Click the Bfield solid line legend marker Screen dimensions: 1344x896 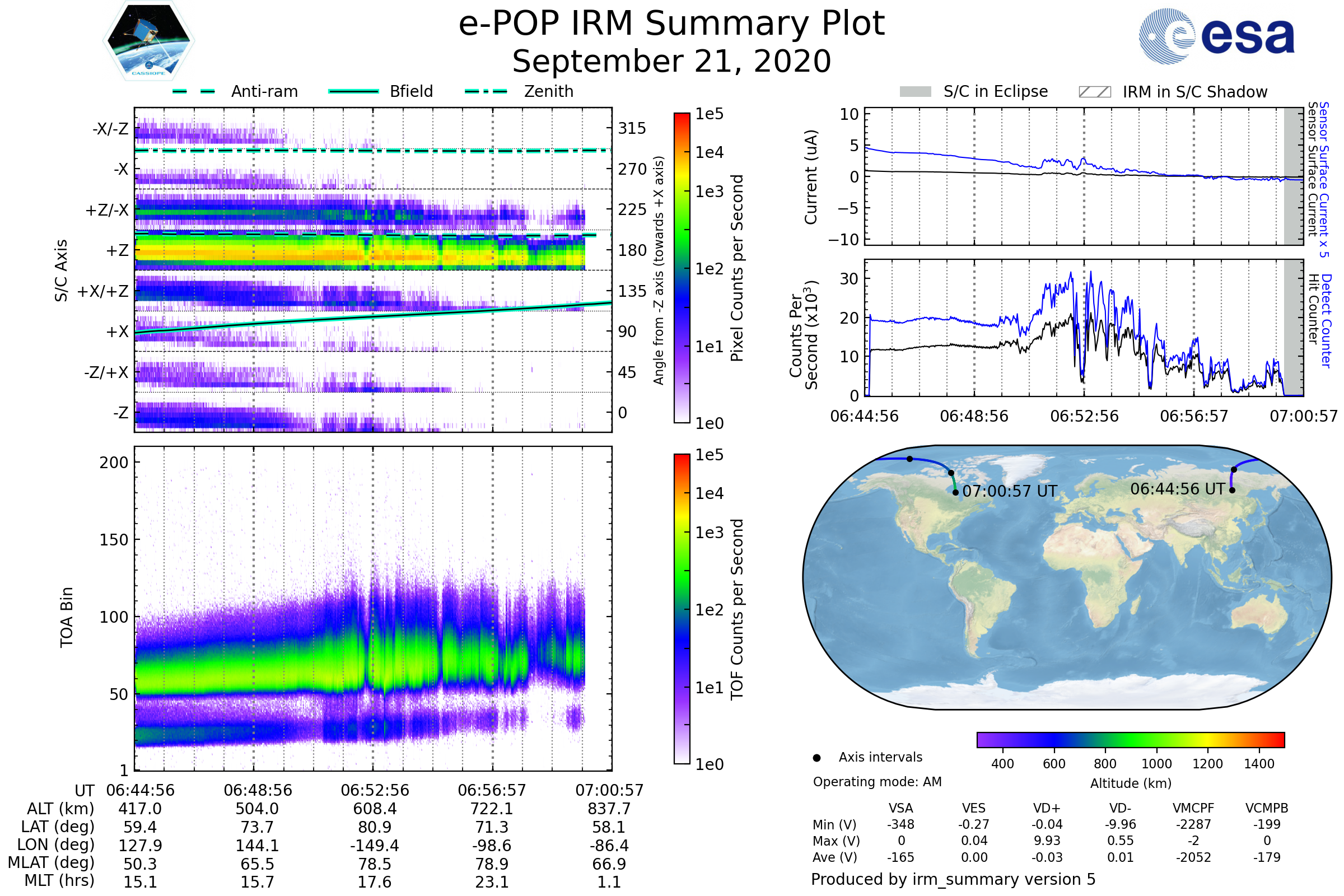pyautogui.click(x=353, y=91)
